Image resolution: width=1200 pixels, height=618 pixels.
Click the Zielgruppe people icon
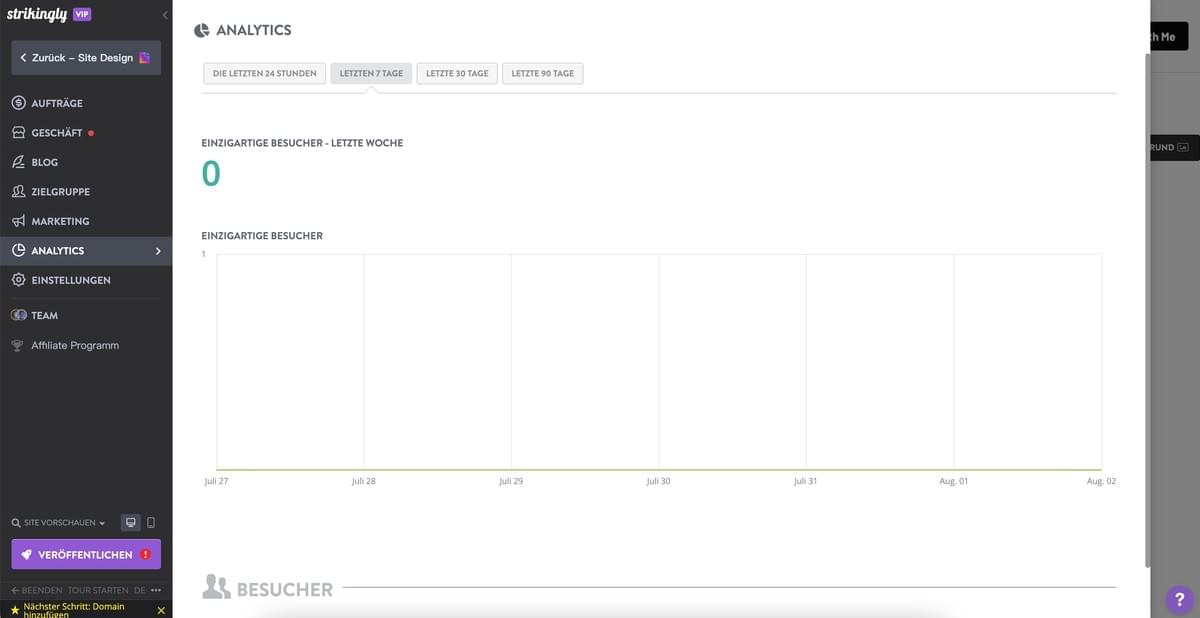pos(18,191)
